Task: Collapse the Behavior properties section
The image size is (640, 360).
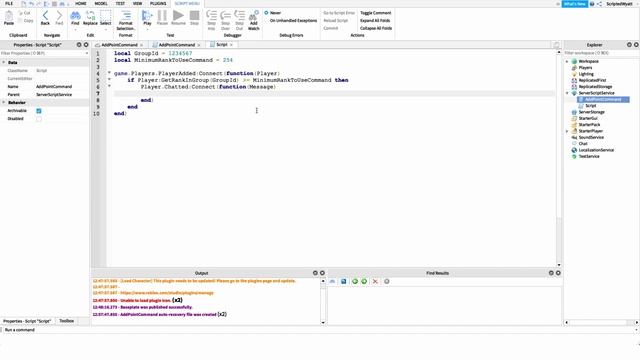Action: click(x=4, y=102)
